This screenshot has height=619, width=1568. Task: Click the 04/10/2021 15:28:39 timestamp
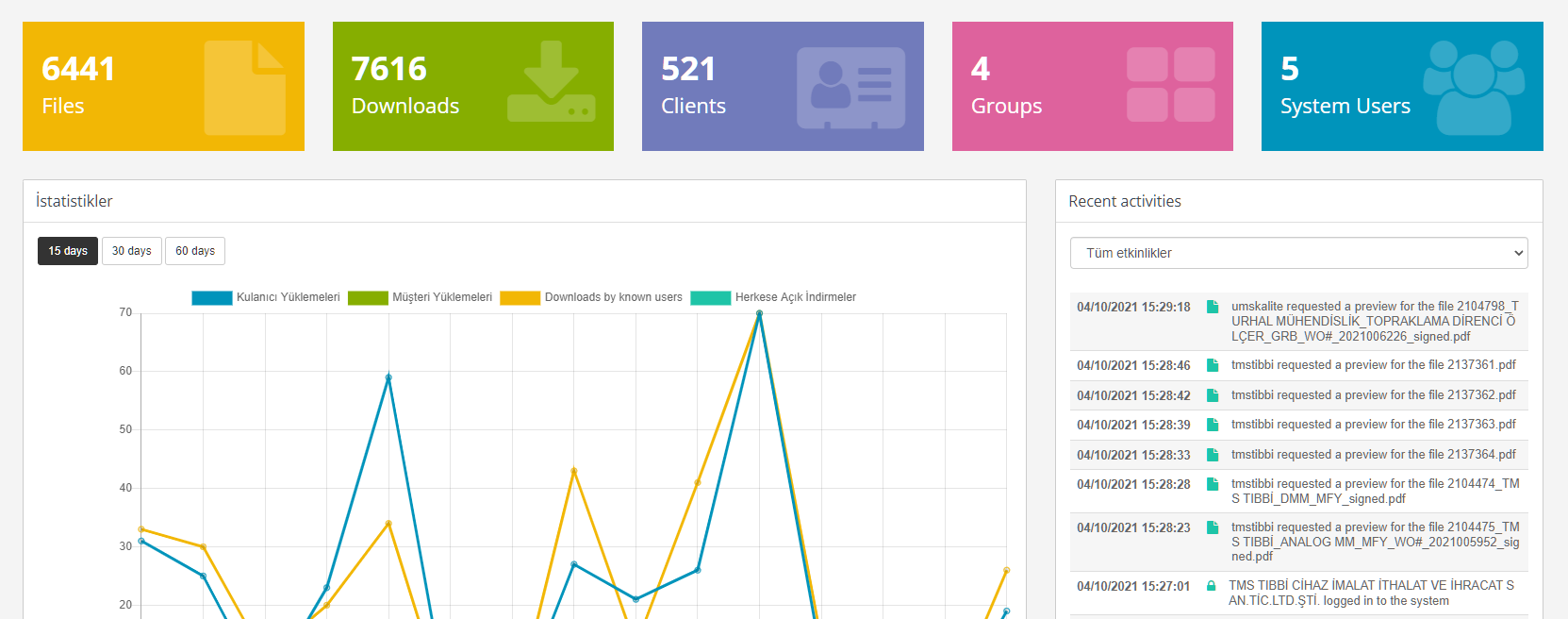click(1133, 425)
